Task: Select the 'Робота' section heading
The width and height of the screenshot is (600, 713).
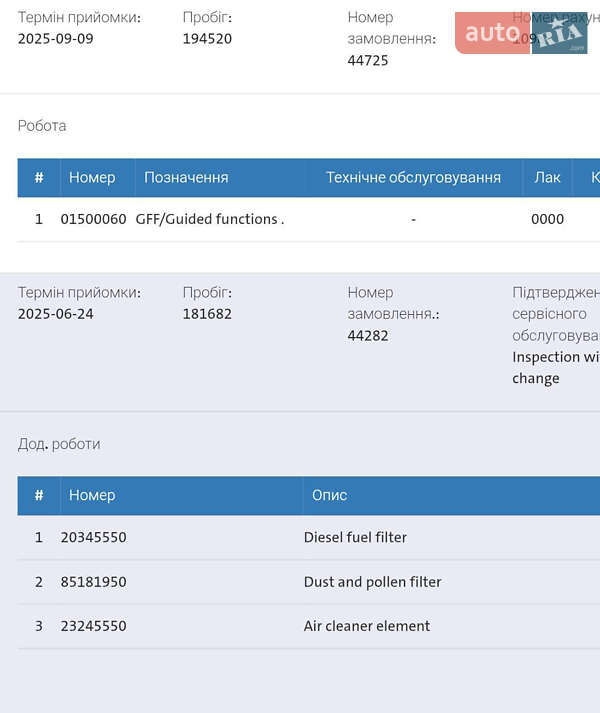Action: tap(42, 126)
